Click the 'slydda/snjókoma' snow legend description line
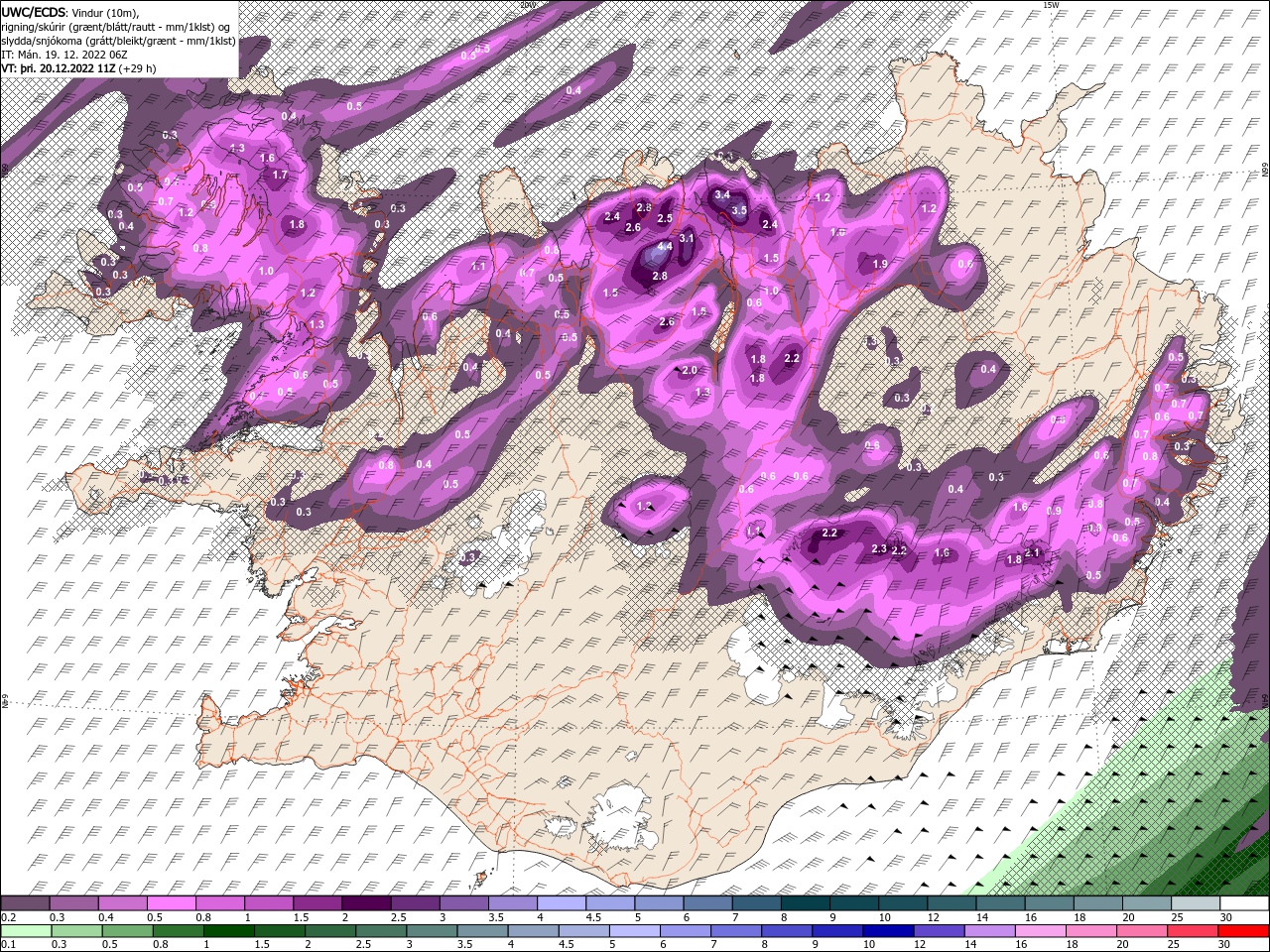 coord(119,41)
